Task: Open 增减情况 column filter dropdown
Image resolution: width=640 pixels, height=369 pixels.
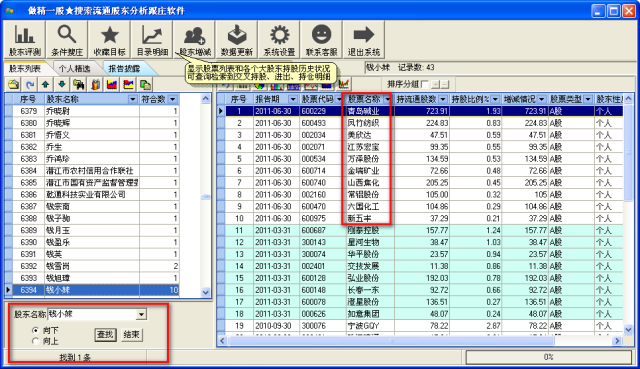Action: pos(542,99)
